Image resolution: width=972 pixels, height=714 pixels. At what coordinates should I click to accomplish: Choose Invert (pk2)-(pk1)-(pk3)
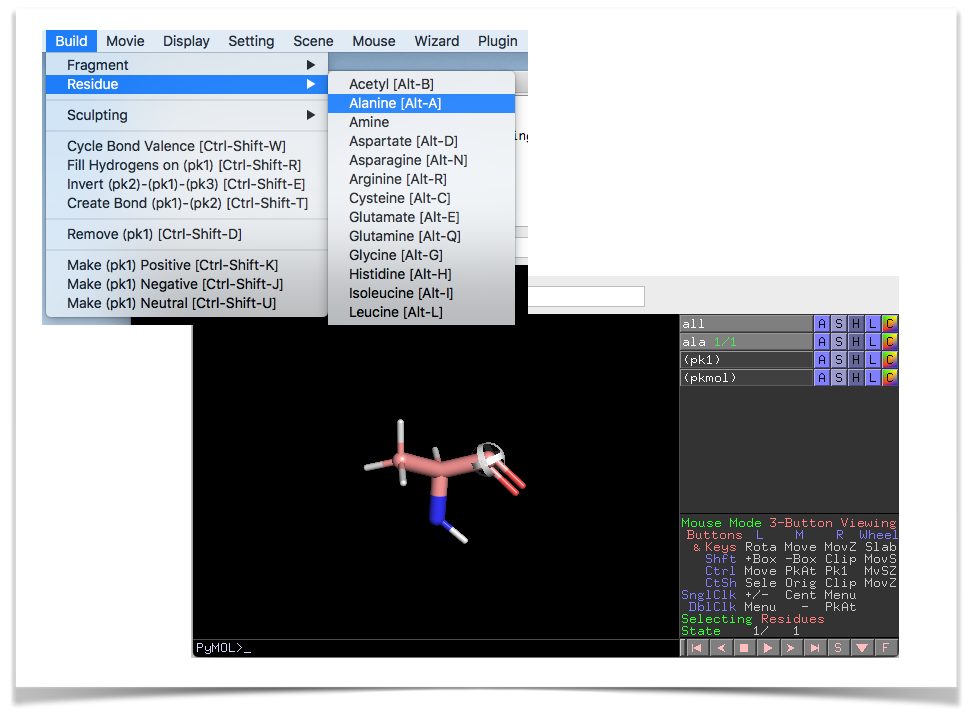[187, 185]
